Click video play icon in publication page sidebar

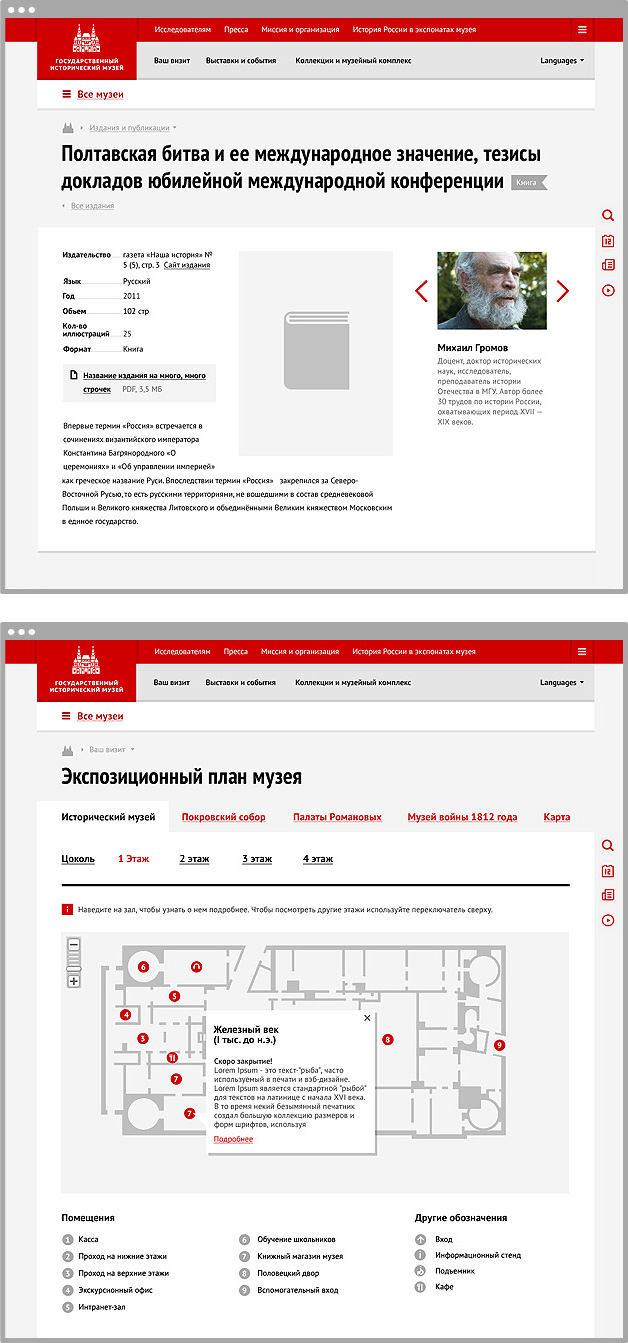click(607, 290)
